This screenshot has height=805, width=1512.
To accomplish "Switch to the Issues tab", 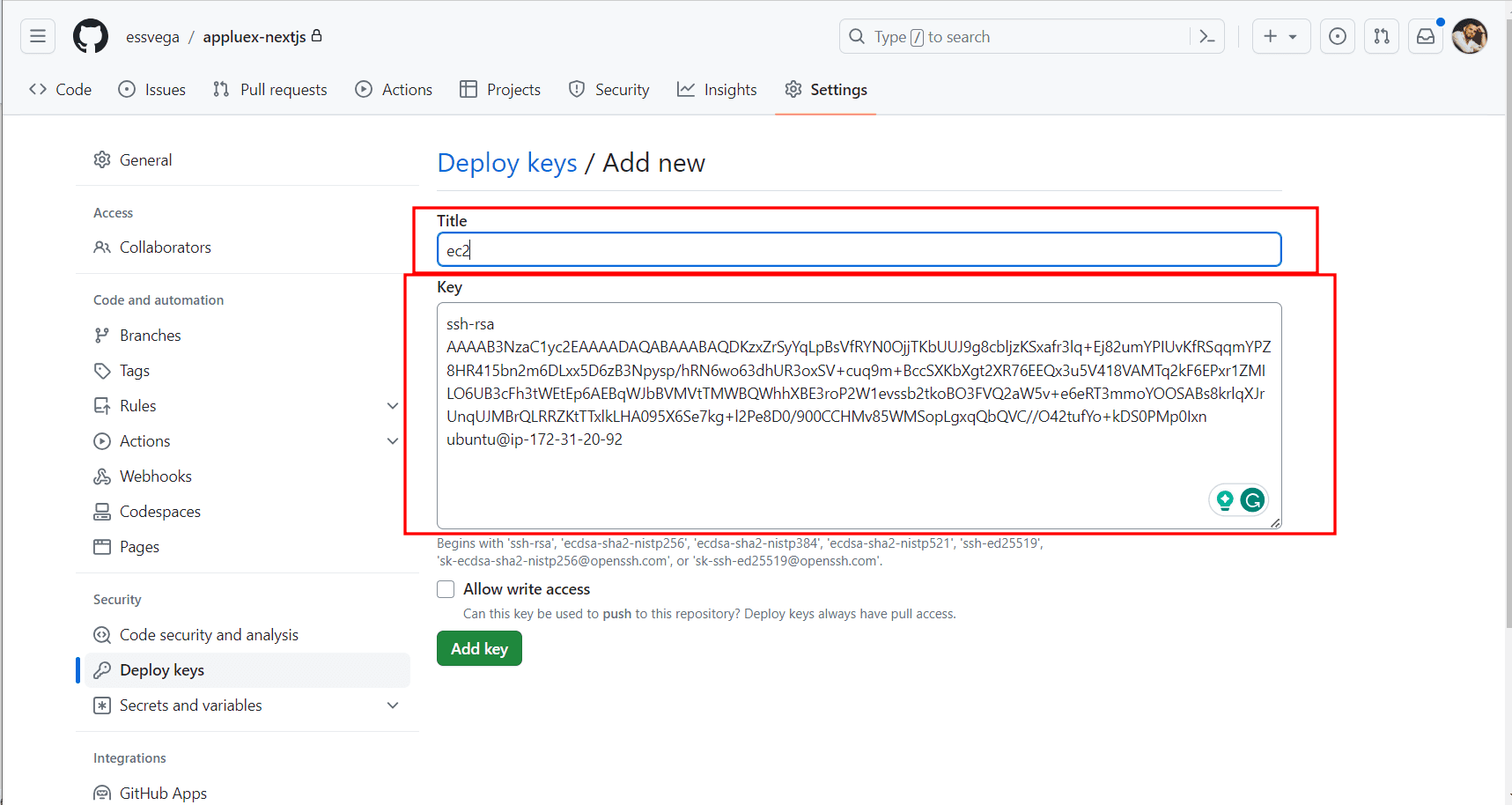I will pyautogui.click(x=152, y=90).
